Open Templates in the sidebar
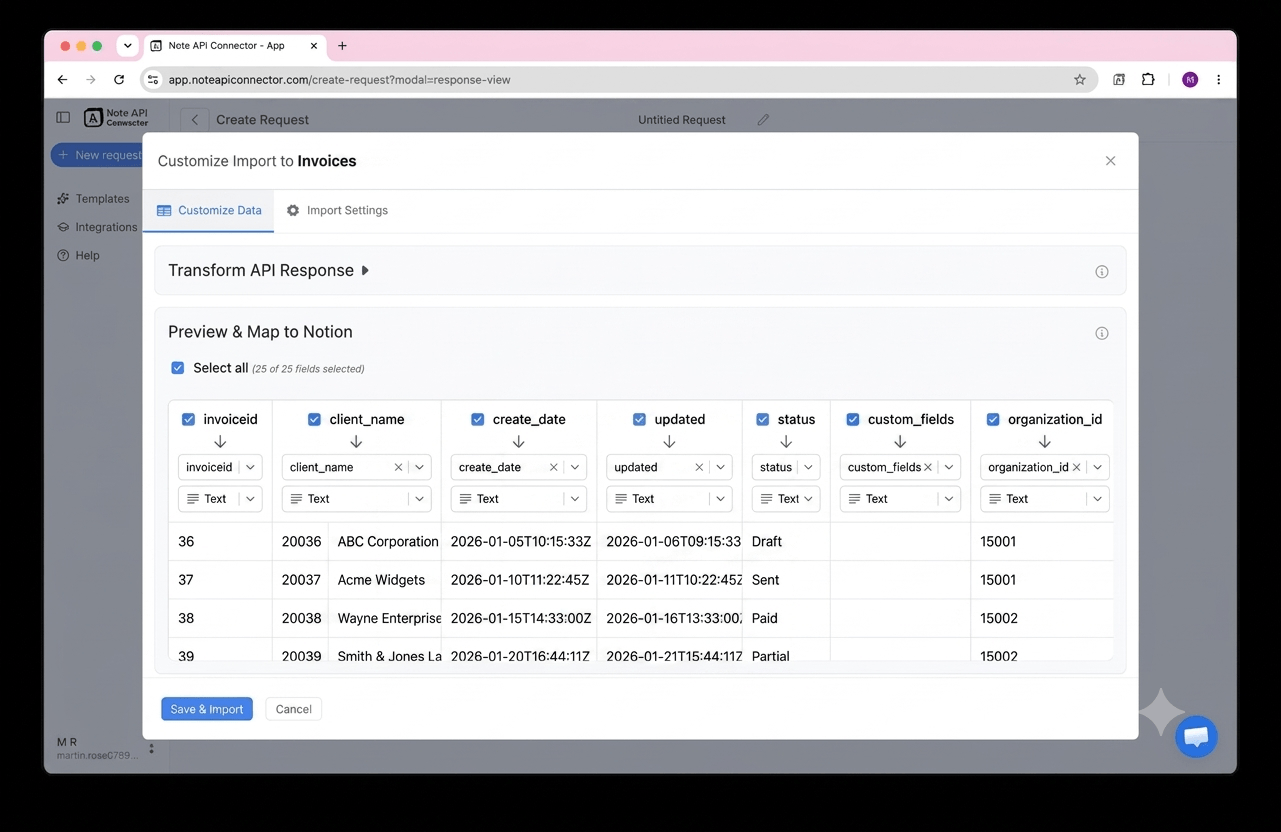1281x832 pixels. pos(93,199)
